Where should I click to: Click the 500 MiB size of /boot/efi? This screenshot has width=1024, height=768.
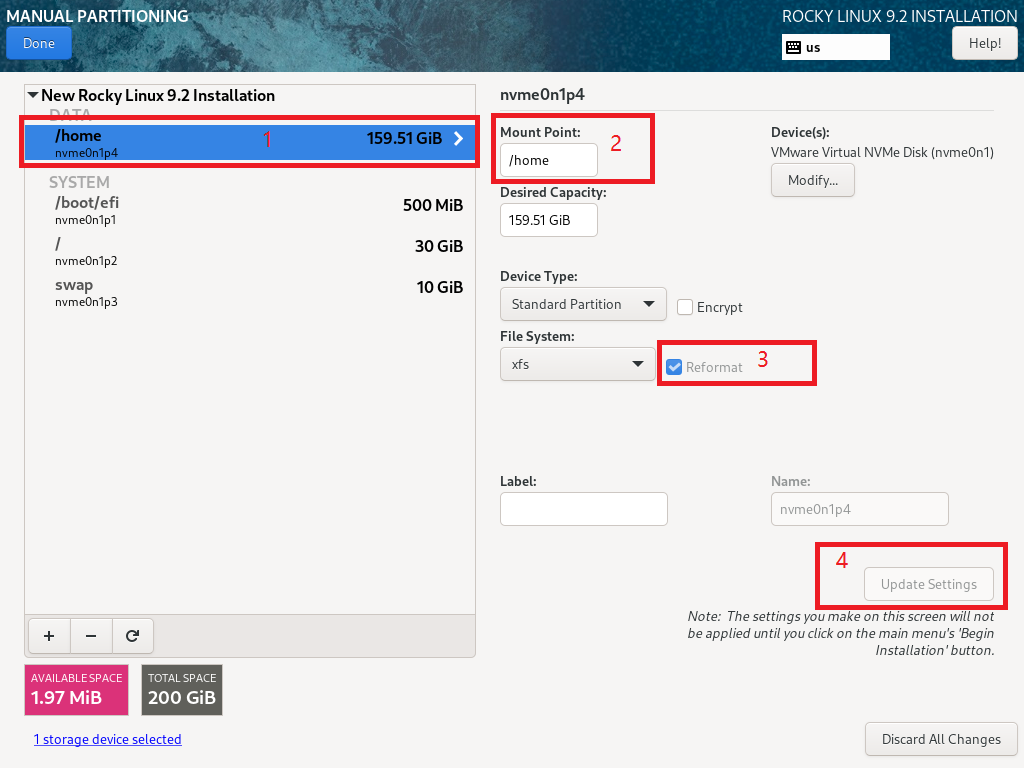(433, 205)
